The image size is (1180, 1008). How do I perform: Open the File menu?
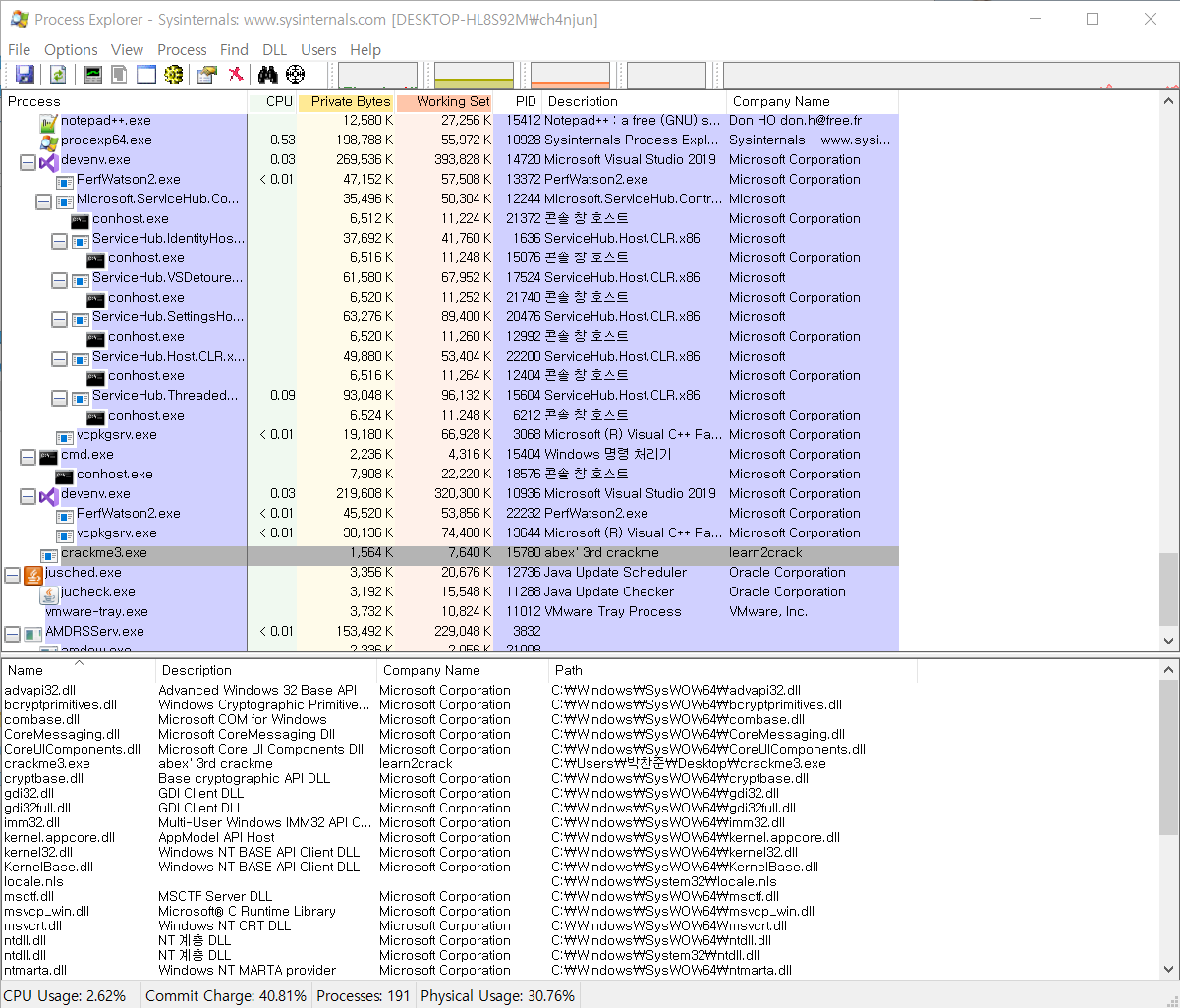click(19, 49)
